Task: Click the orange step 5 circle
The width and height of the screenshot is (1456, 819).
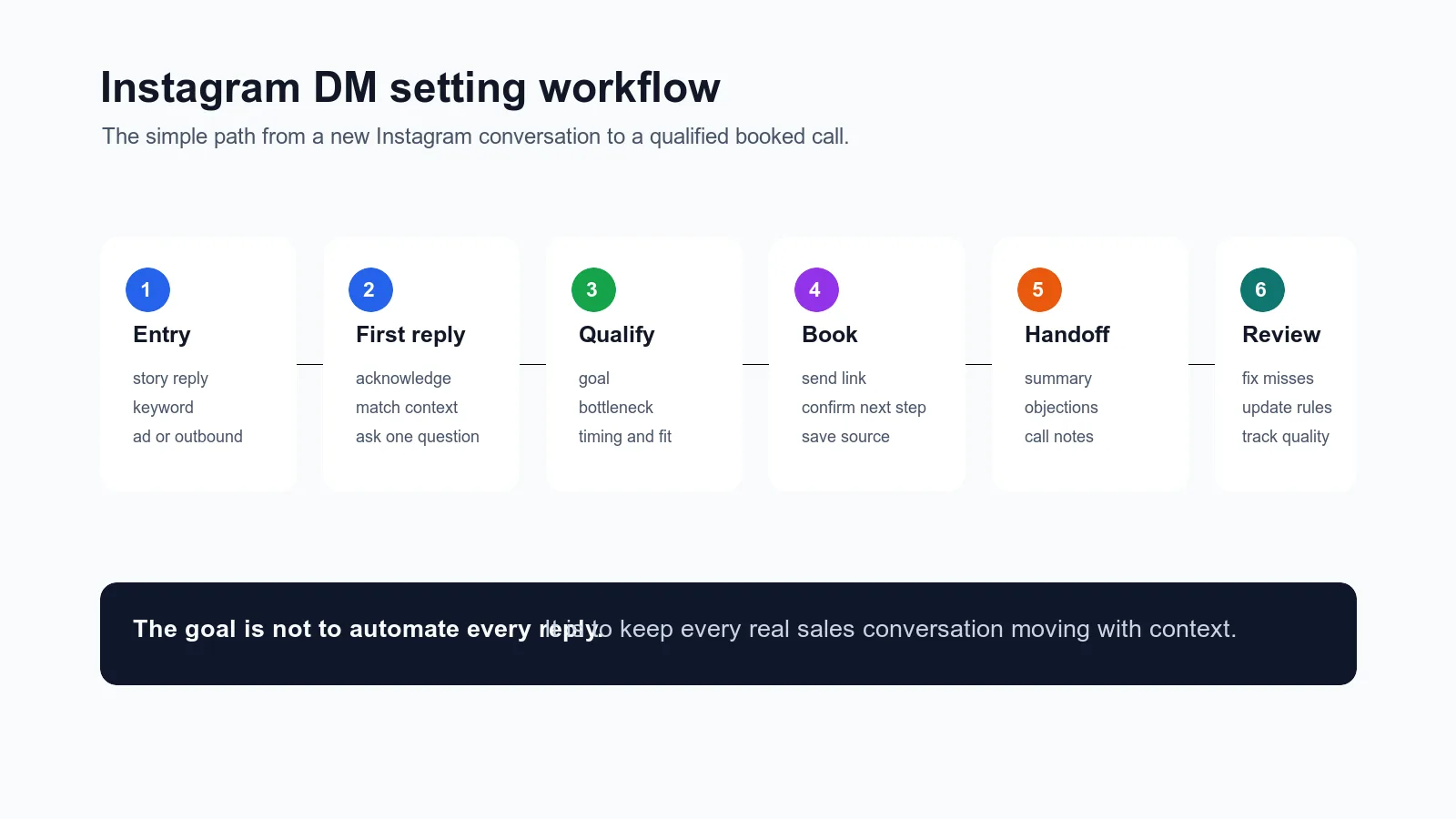Action: [1039, 289]
